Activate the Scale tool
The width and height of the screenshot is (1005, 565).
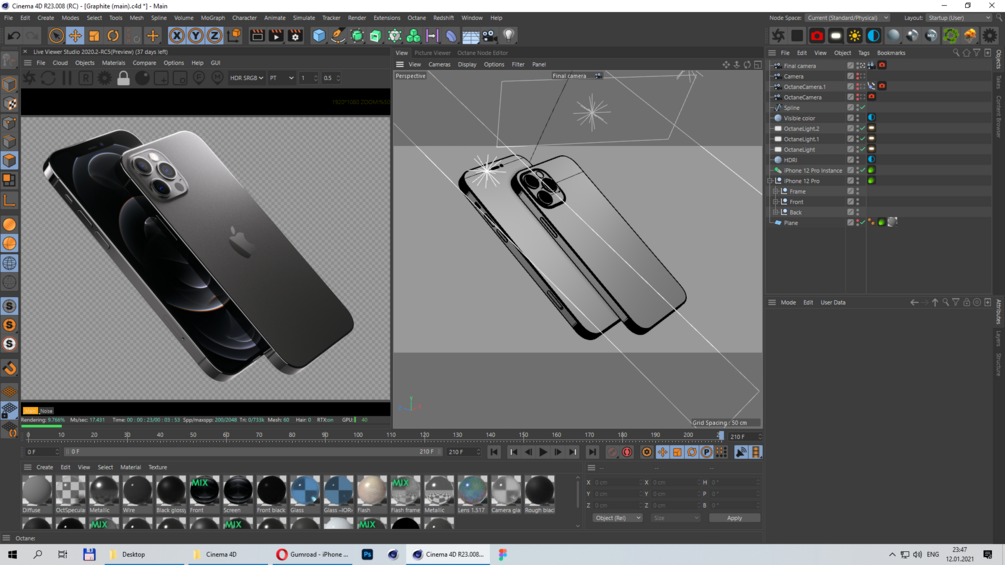(94, 36)
